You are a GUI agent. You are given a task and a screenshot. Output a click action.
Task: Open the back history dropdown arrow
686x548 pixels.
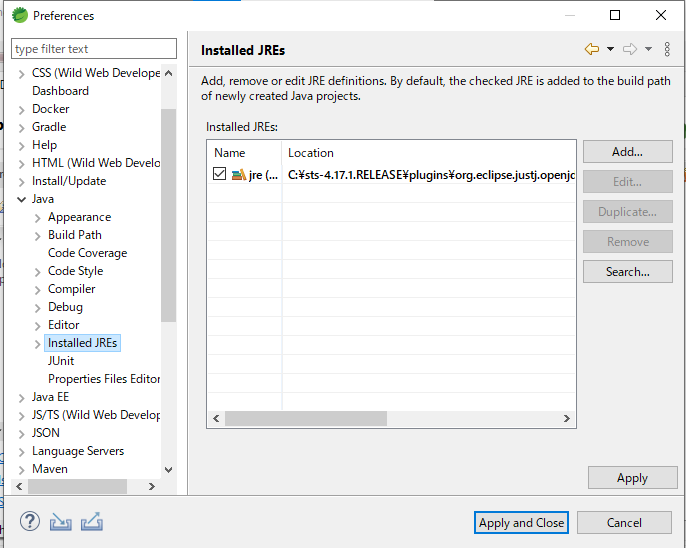pos(610,49)
